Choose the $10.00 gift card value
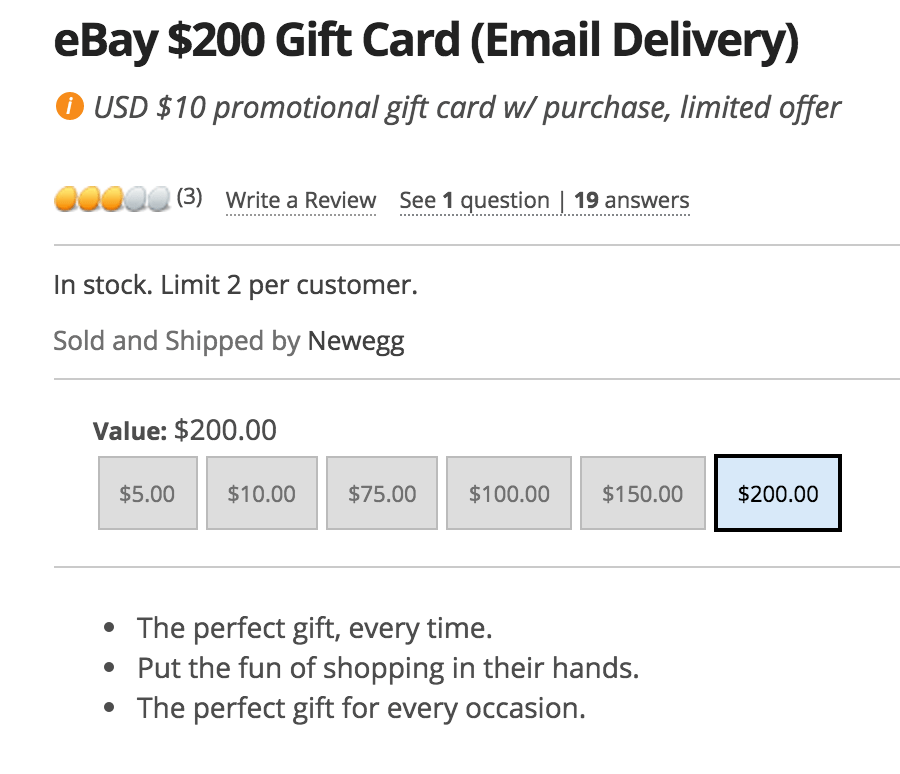The height and width of the screenshot is (774, 900). pos(262,493)
